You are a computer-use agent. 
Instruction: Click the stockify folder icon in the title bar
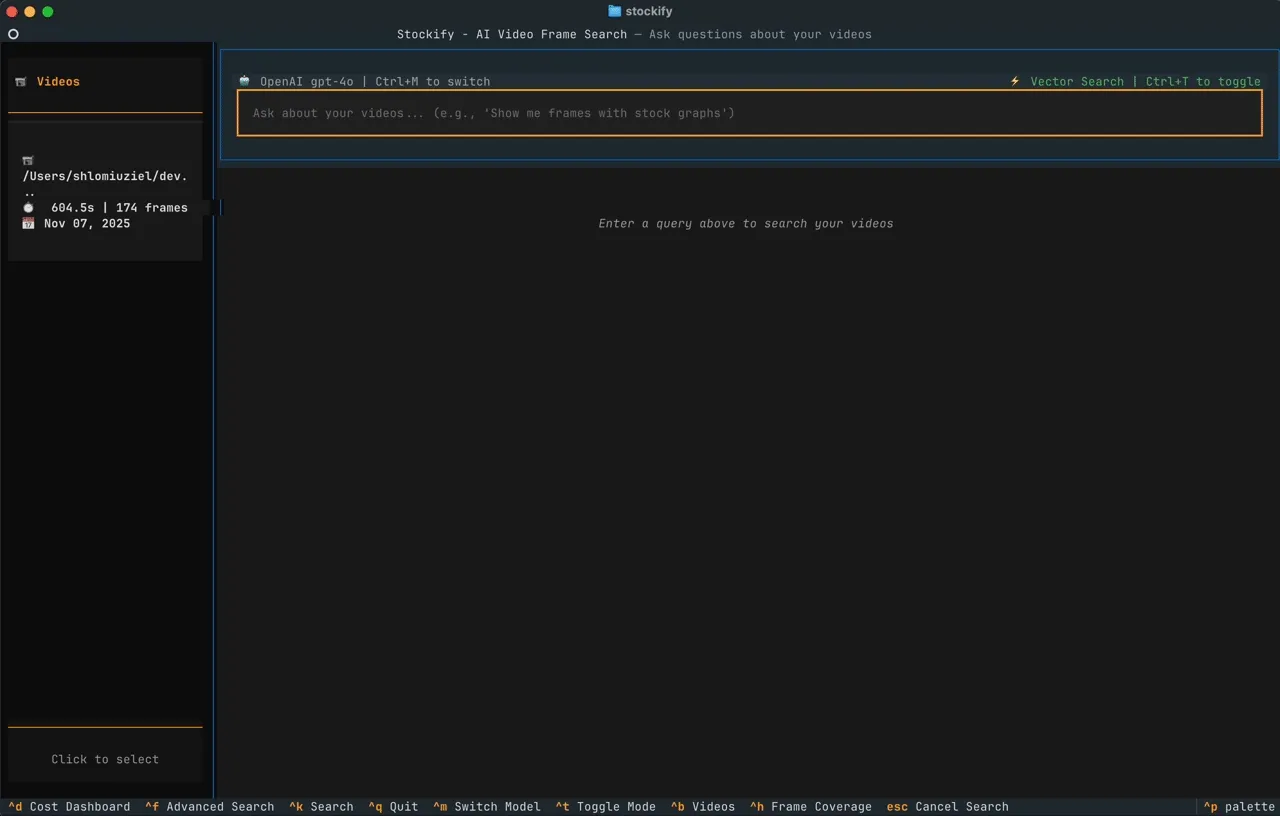pos(614,11)
